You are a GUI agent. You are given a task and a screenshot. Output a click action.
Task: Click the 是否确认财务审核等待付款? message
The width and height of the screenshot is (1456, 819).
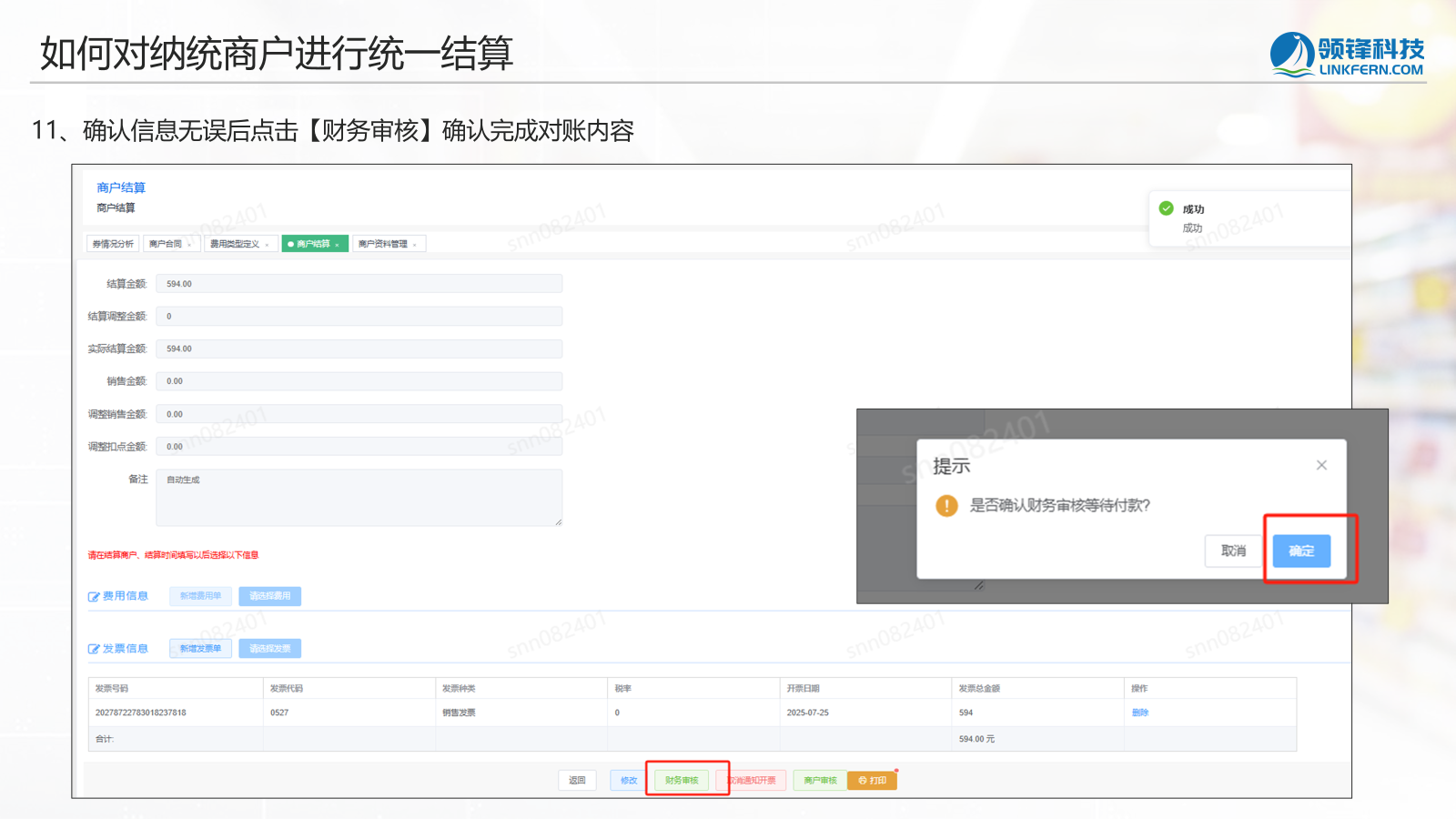(1060, 505)
